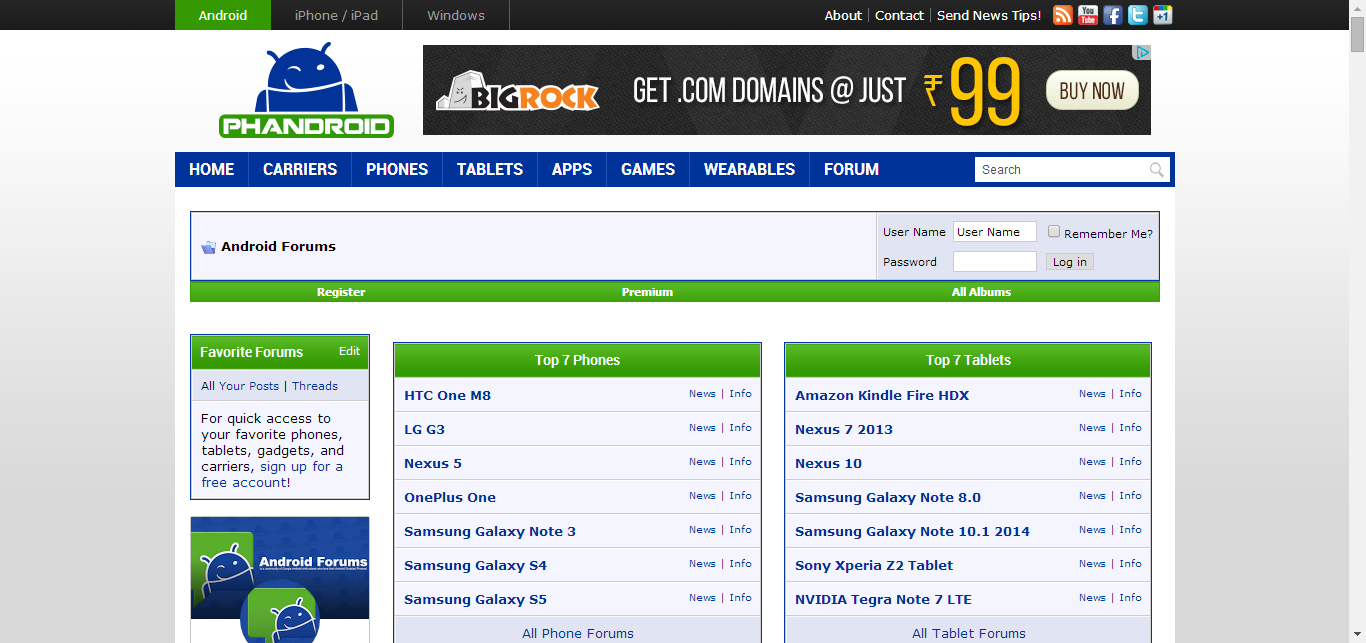Image resolution: width=1366 pixels, height=643 pixels.
Task: Open the Samsung Galaxy Note 3 forum
Action: tap(490, 531)
